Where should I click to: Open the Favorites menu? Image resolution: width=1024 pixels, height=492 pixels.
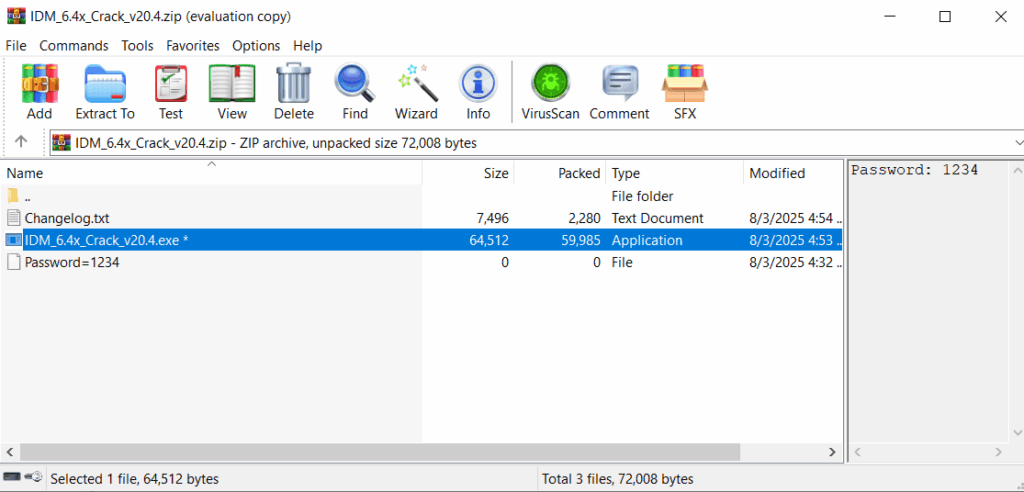pyautogui.click(x=193, y=46)
